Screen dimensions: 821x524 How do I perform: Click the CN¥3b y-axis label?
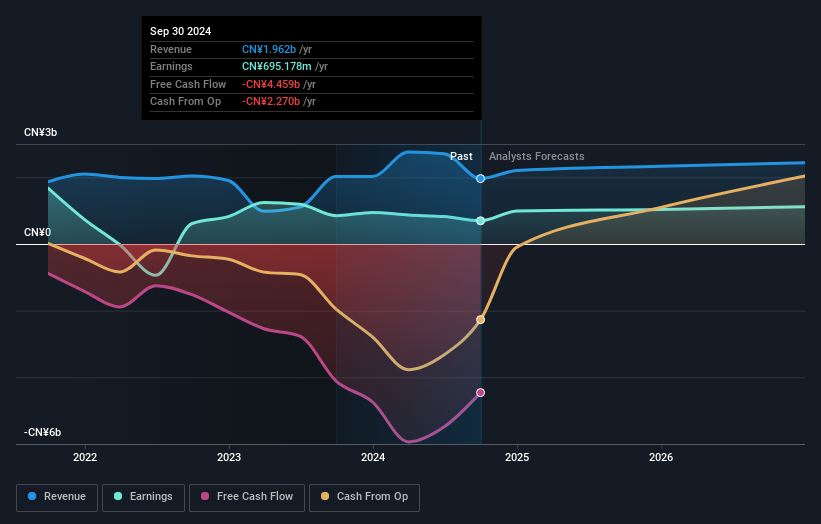click(x=40, y=132)
